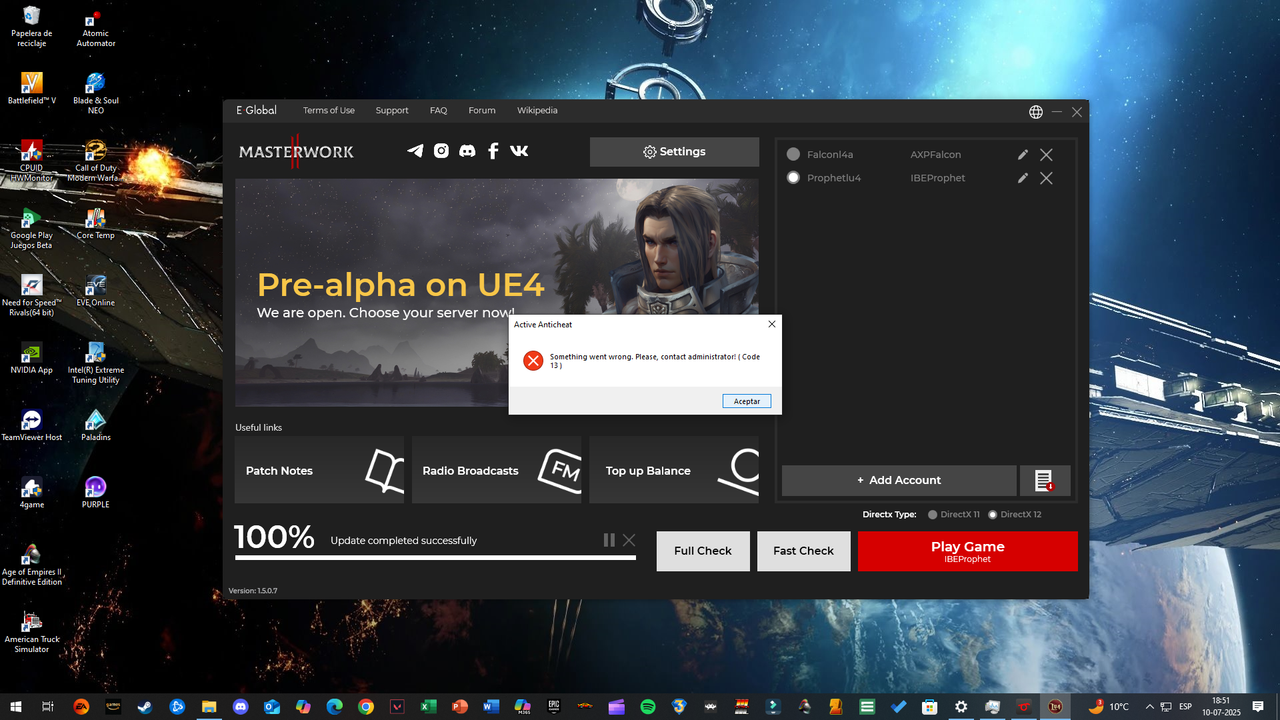The width and height of the screenshot is (1280, 720).
Task: Open the Paladins desktop shortcut
Action: click(x=96, y=424)
